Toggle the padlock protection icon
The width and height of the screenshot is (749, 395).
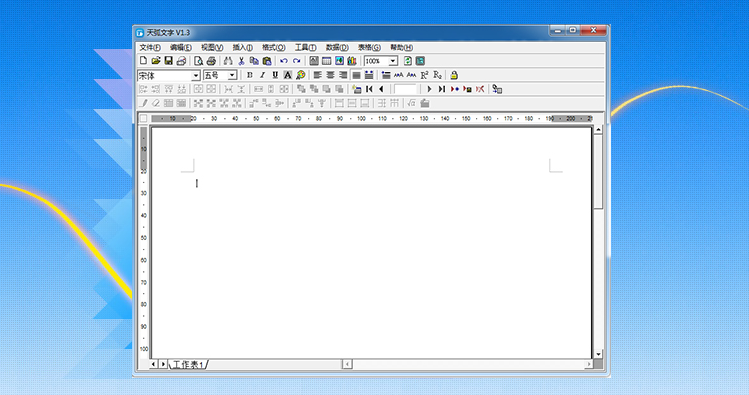coord(454,75)
